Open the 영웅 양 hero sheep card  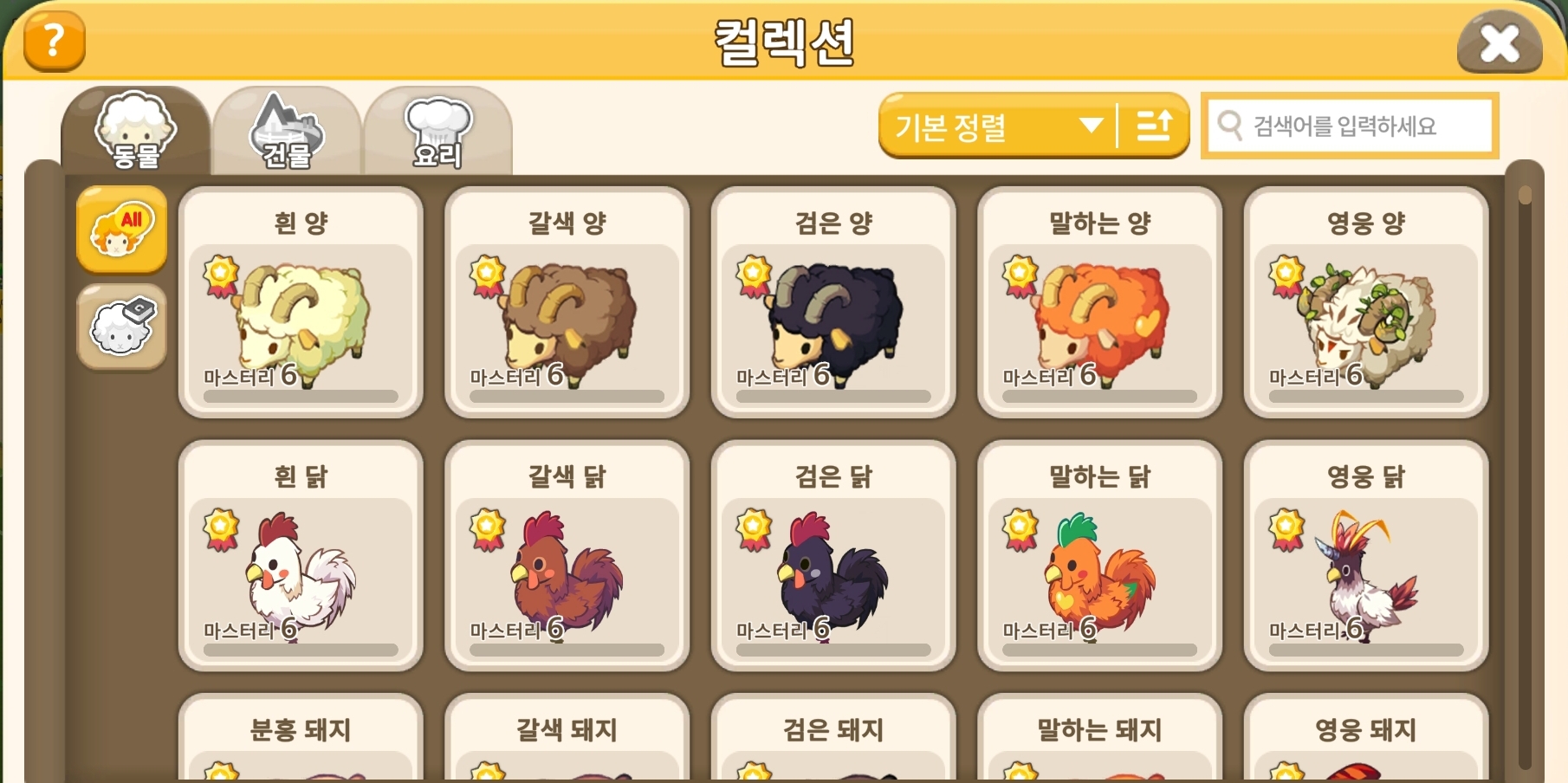tap(1366, 303)
